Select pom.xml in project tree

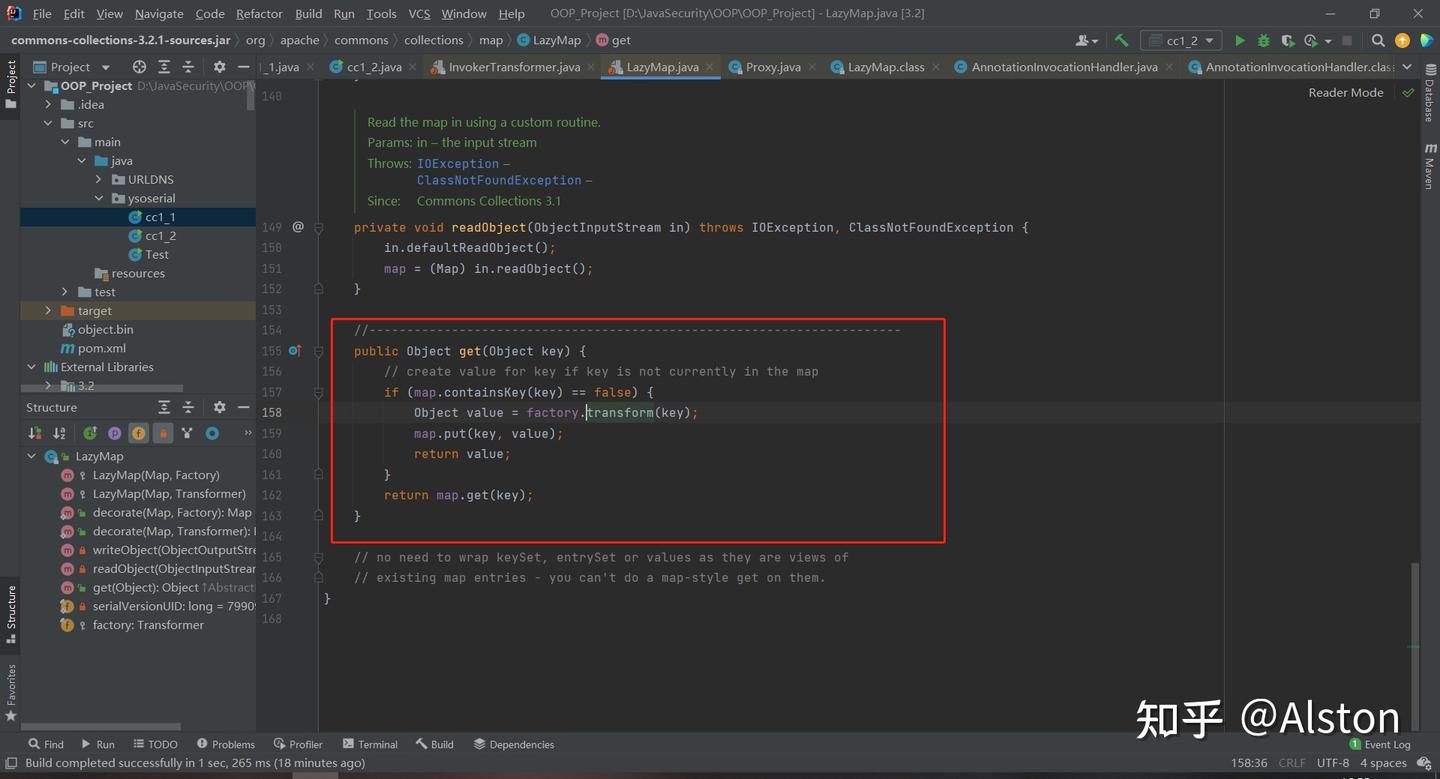[93, 348]
